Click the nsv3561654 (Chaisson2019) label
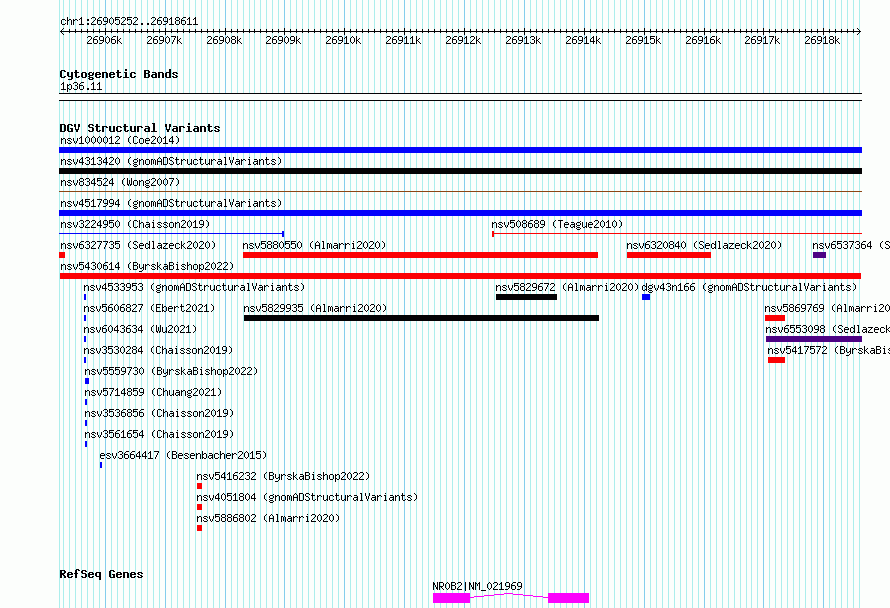 coord(159,434)
